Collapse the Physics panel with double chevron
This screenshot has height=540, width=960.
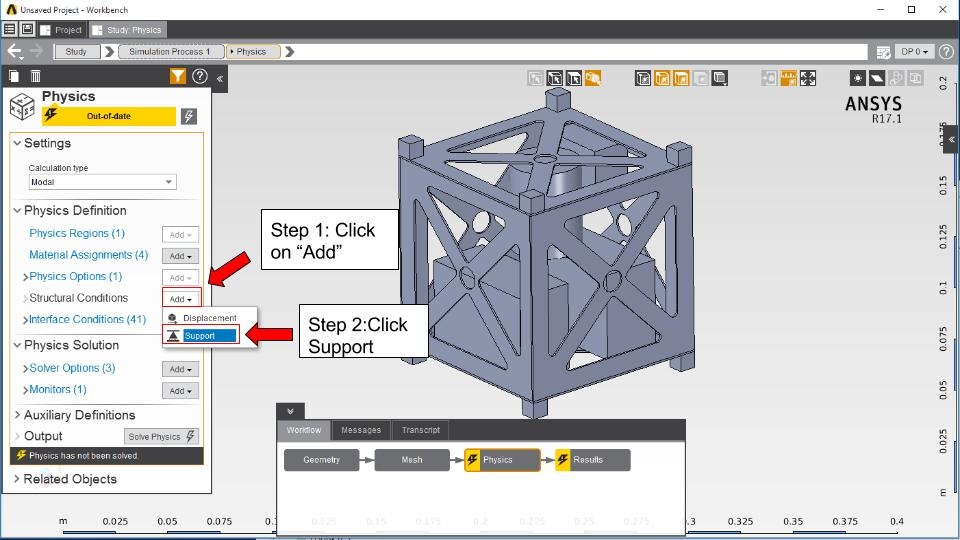[220, 78]
